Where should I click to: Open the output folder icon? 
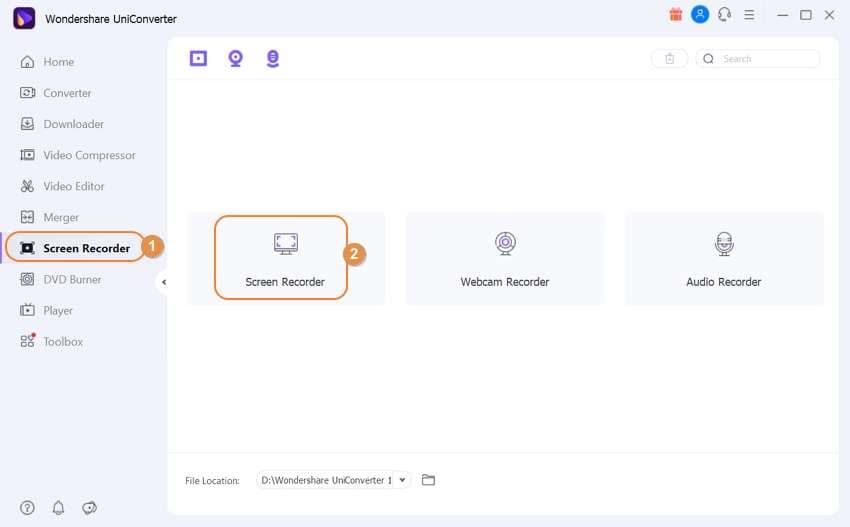(428, 480)
